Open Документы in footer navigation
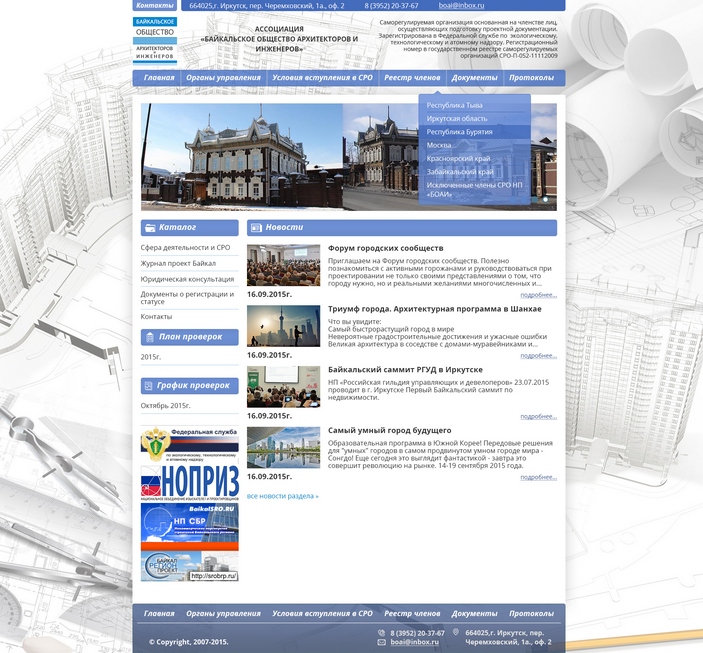This screenshot has width=703, height=653. tap(474, 614)
